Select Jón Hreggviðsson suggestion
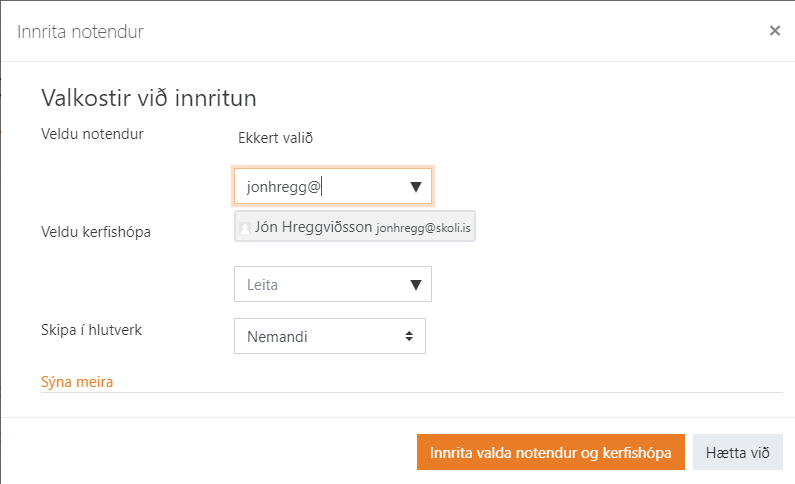Screen dimensions: 795x484 tap(354, 227)
